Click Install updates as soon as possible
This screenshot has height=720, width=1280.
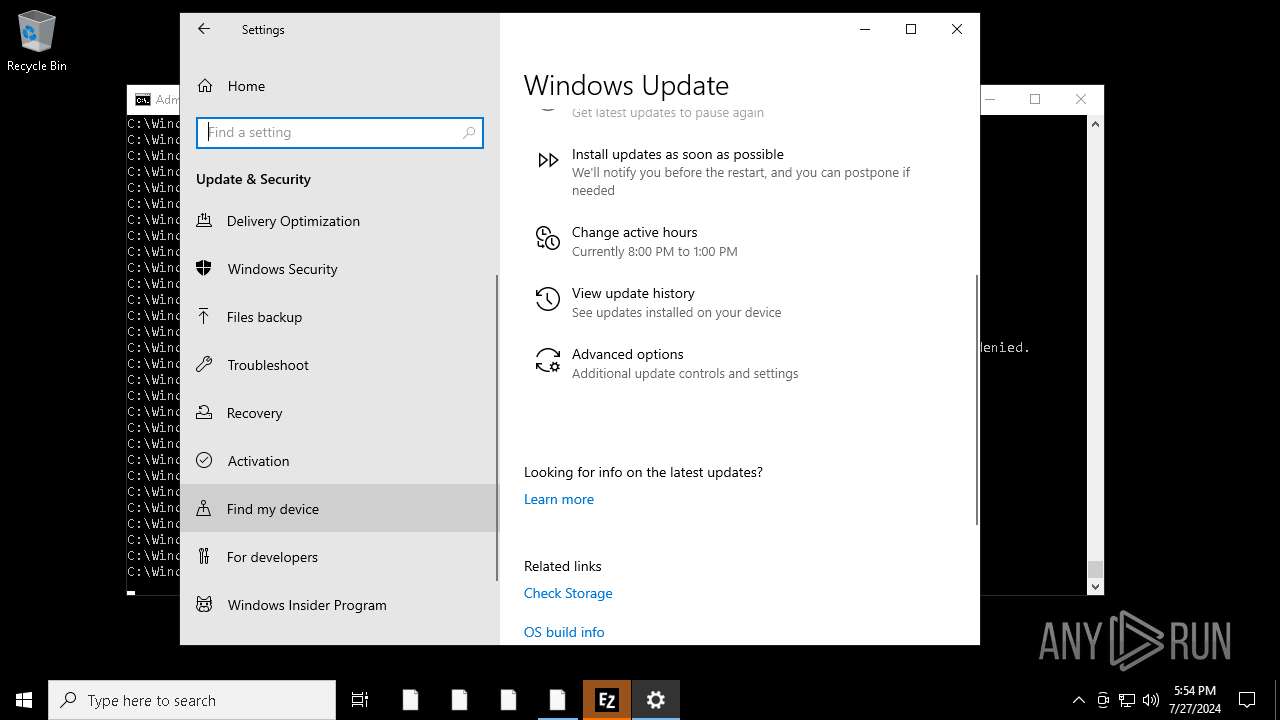point(678,154)
